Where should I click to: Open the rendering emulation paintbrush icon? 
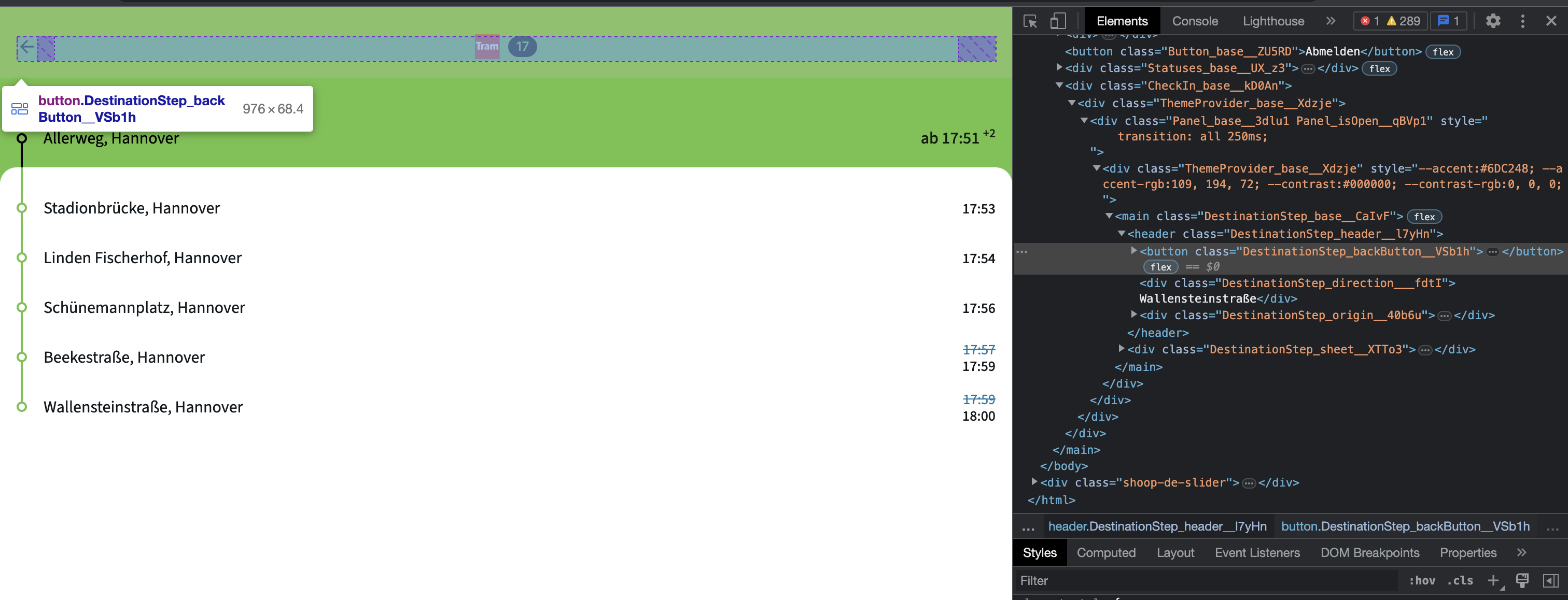click(1522, 580)
